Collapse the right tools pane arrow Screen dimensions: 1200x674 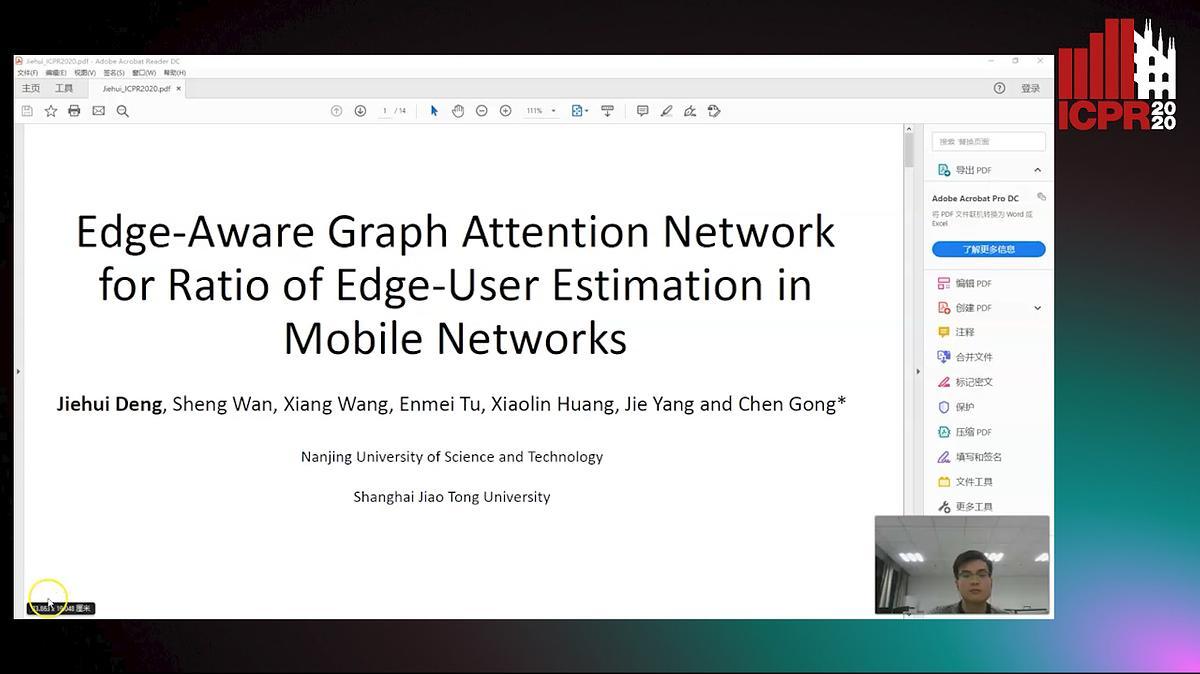pos(918,372)
